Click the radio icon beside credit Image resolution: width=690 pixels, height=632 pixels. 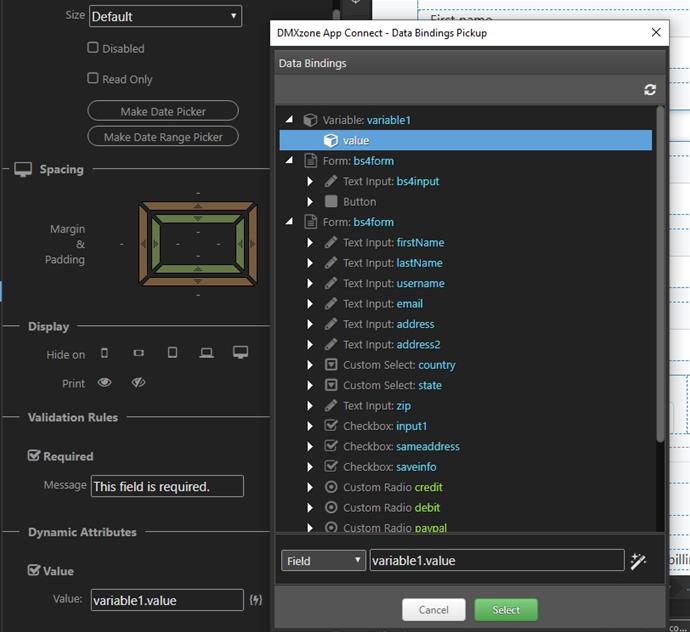(331, 487)
